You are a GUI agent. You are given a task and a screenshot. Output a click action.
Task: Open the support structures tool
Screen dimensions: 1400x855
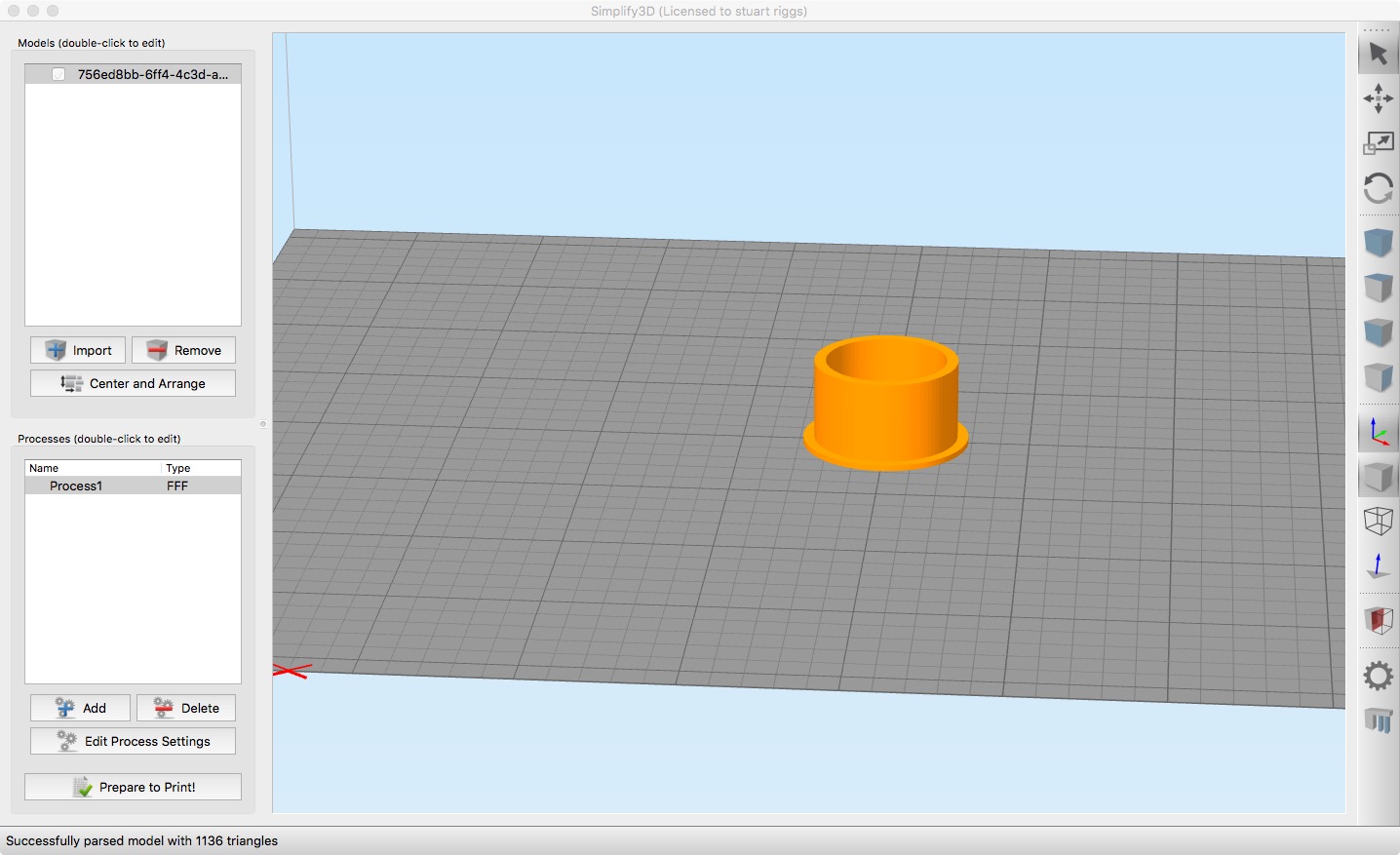pyautogui.click(x=1378, y=720)
